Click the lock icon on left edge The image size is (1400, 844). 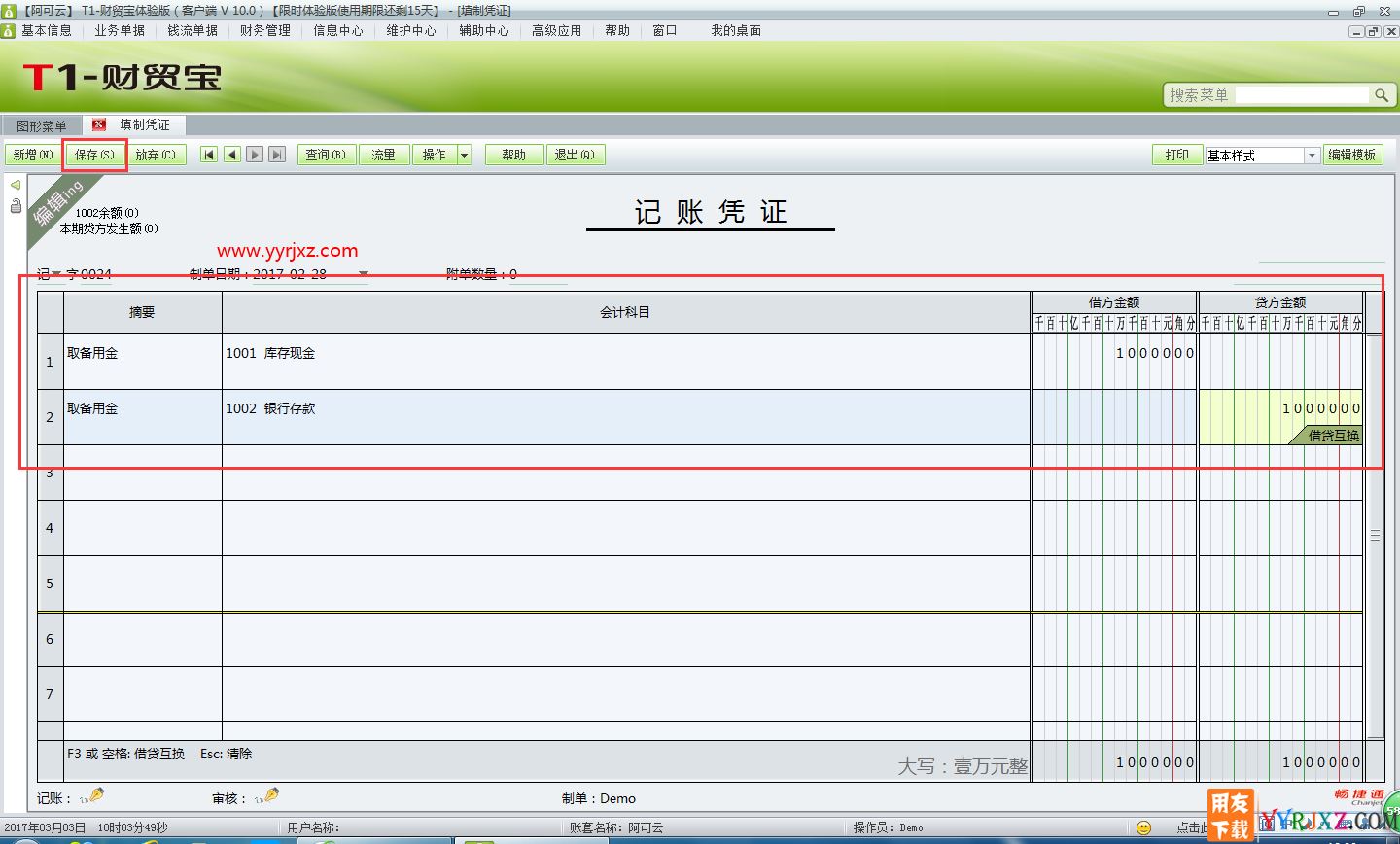pos(16,205)
